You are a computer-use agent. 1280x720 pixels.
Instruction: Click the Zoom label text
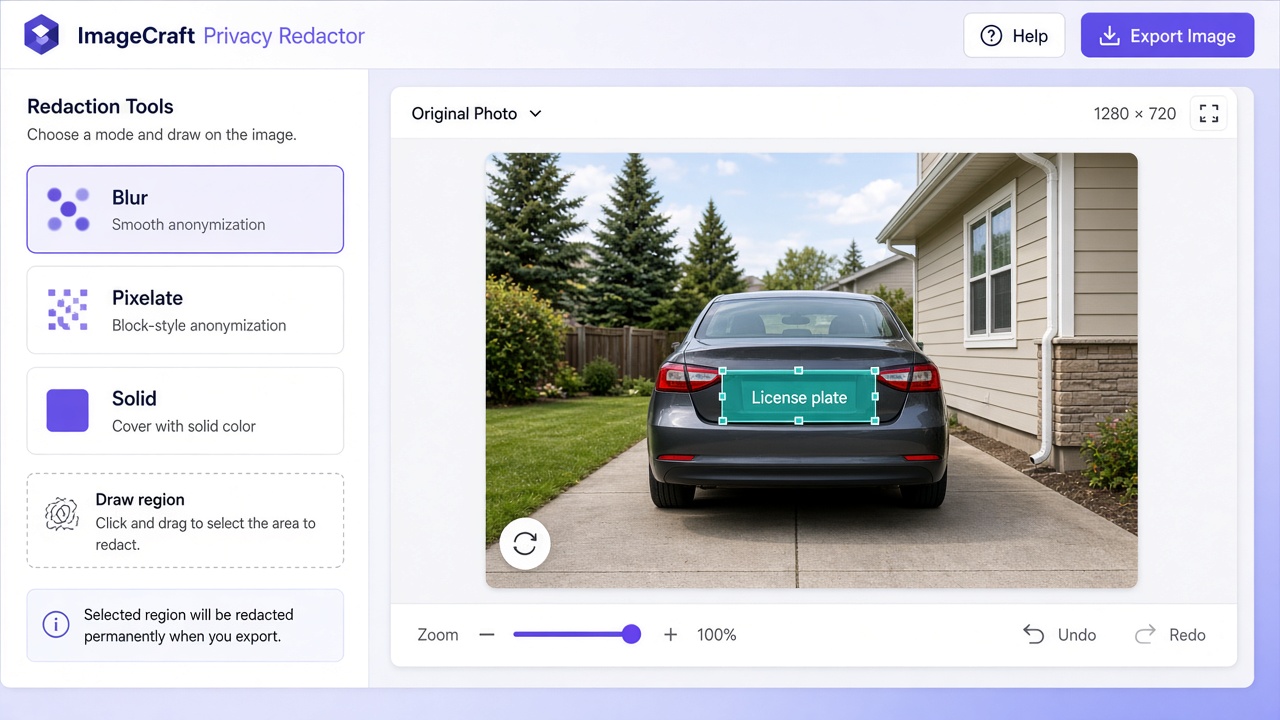[438, 635]
